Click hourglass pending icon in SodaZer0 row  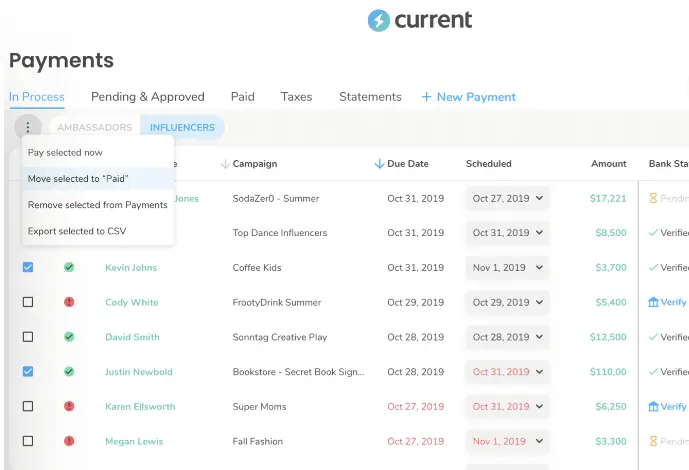click(653, 198)
